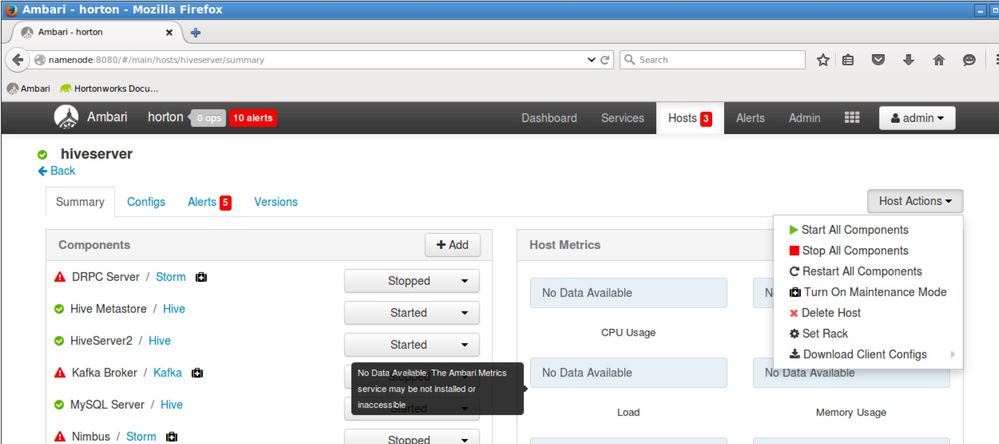Open a new tab with plus icon
Viewport: 999px width, 444px height.
[x=196, y=32]
